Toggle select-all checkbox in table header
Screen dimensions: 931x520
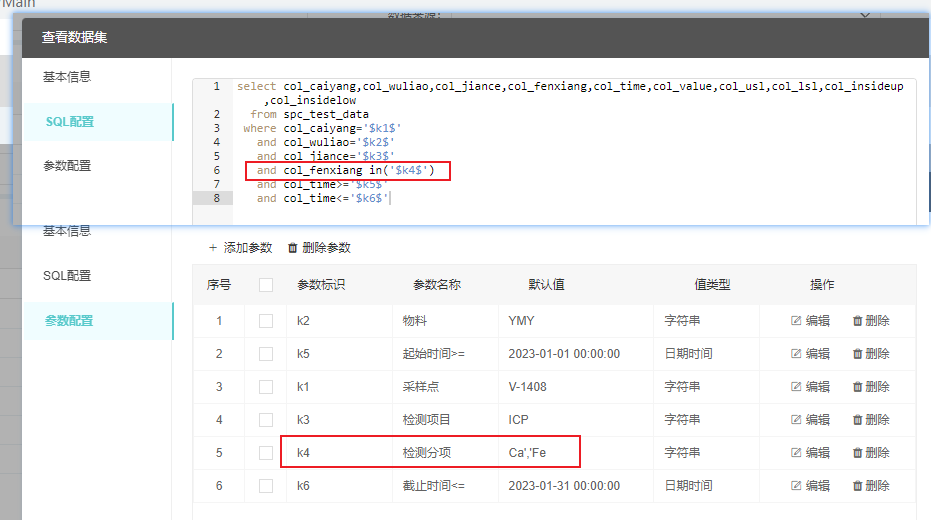pos(266,285)
